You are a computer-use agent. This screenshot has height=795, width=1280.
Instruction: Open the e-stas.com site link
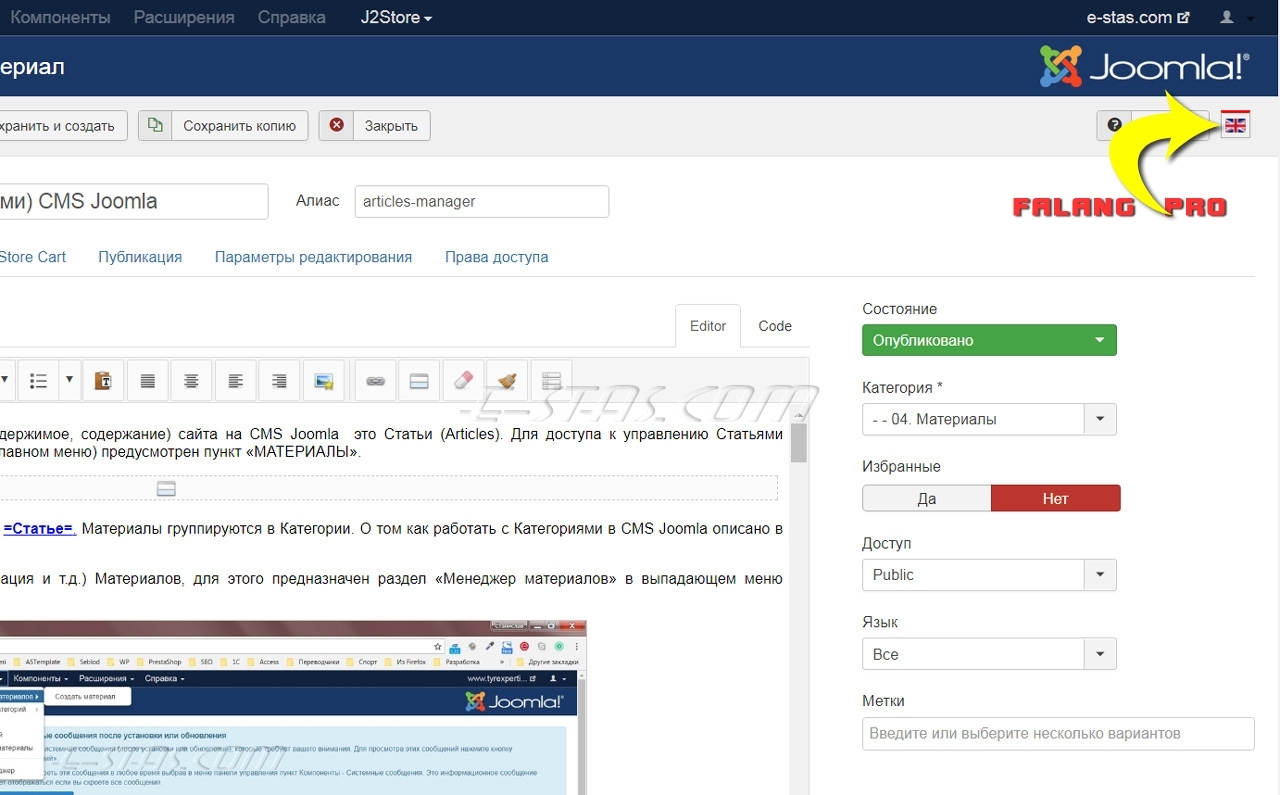tap(1139, 17)
